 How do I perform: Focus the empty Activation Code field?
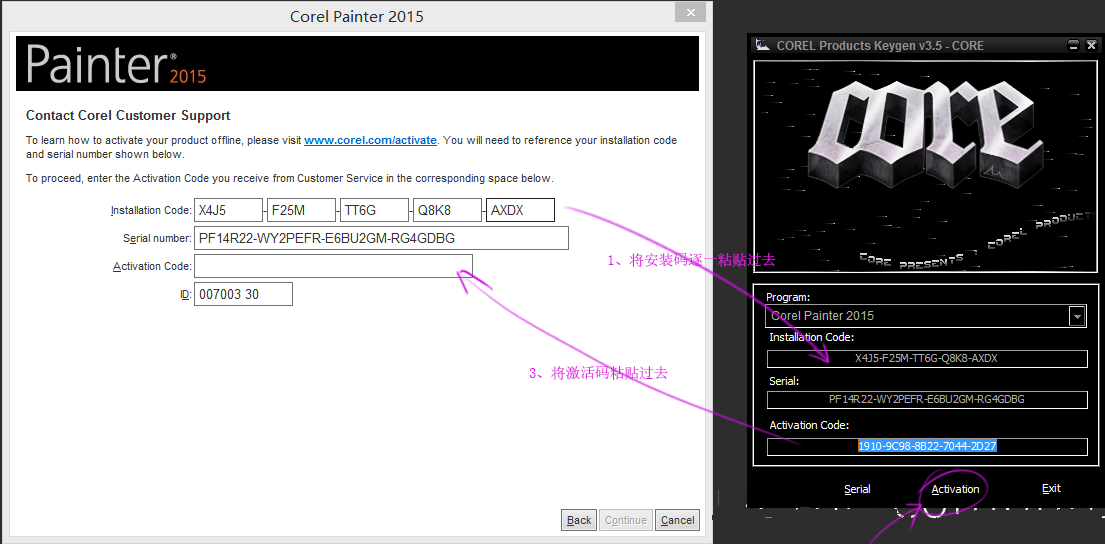[x=333, y=266]
